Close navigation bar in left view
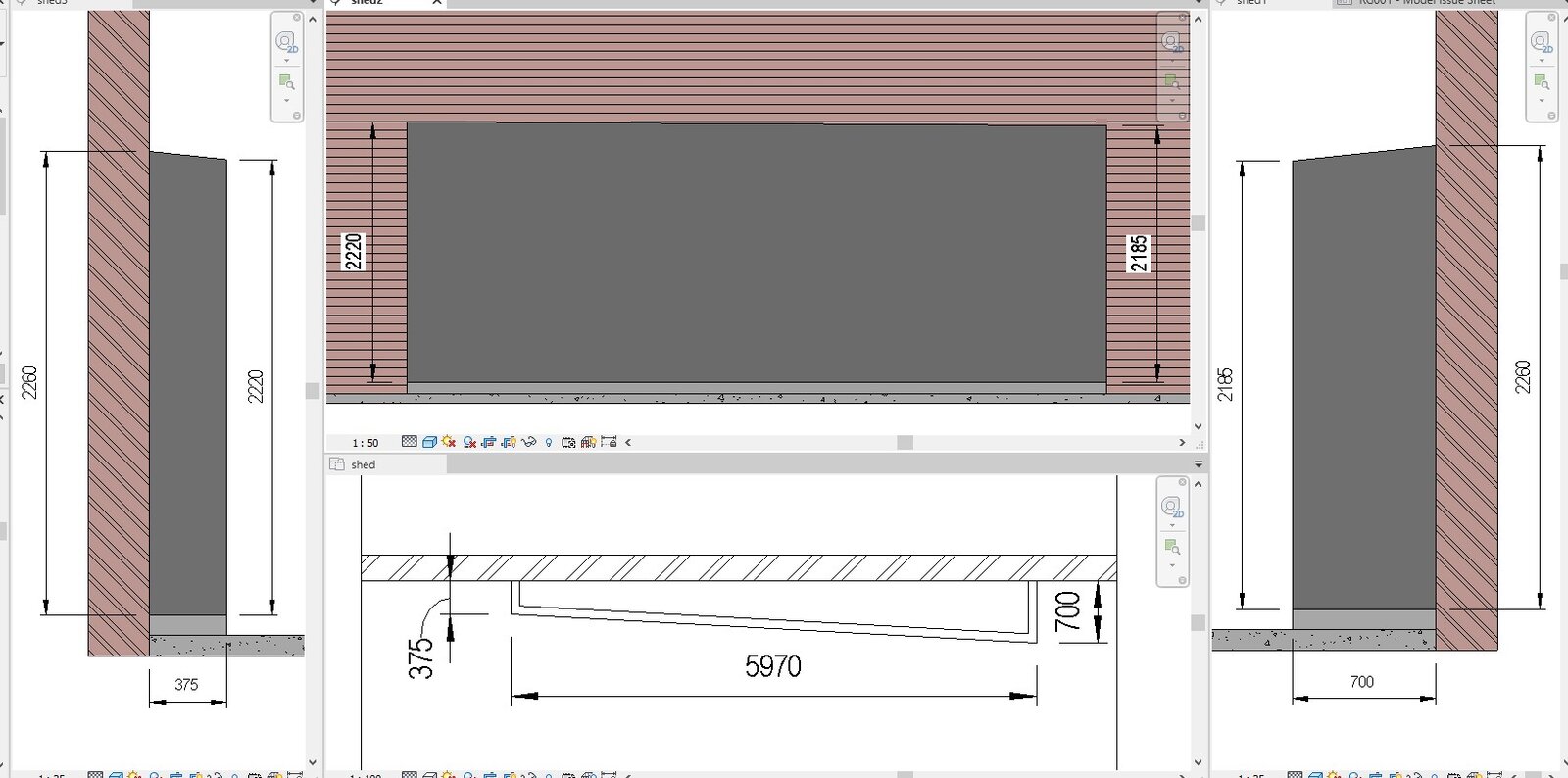The width and height of the screenshot is (1568, 778). [x=297, y=18]
